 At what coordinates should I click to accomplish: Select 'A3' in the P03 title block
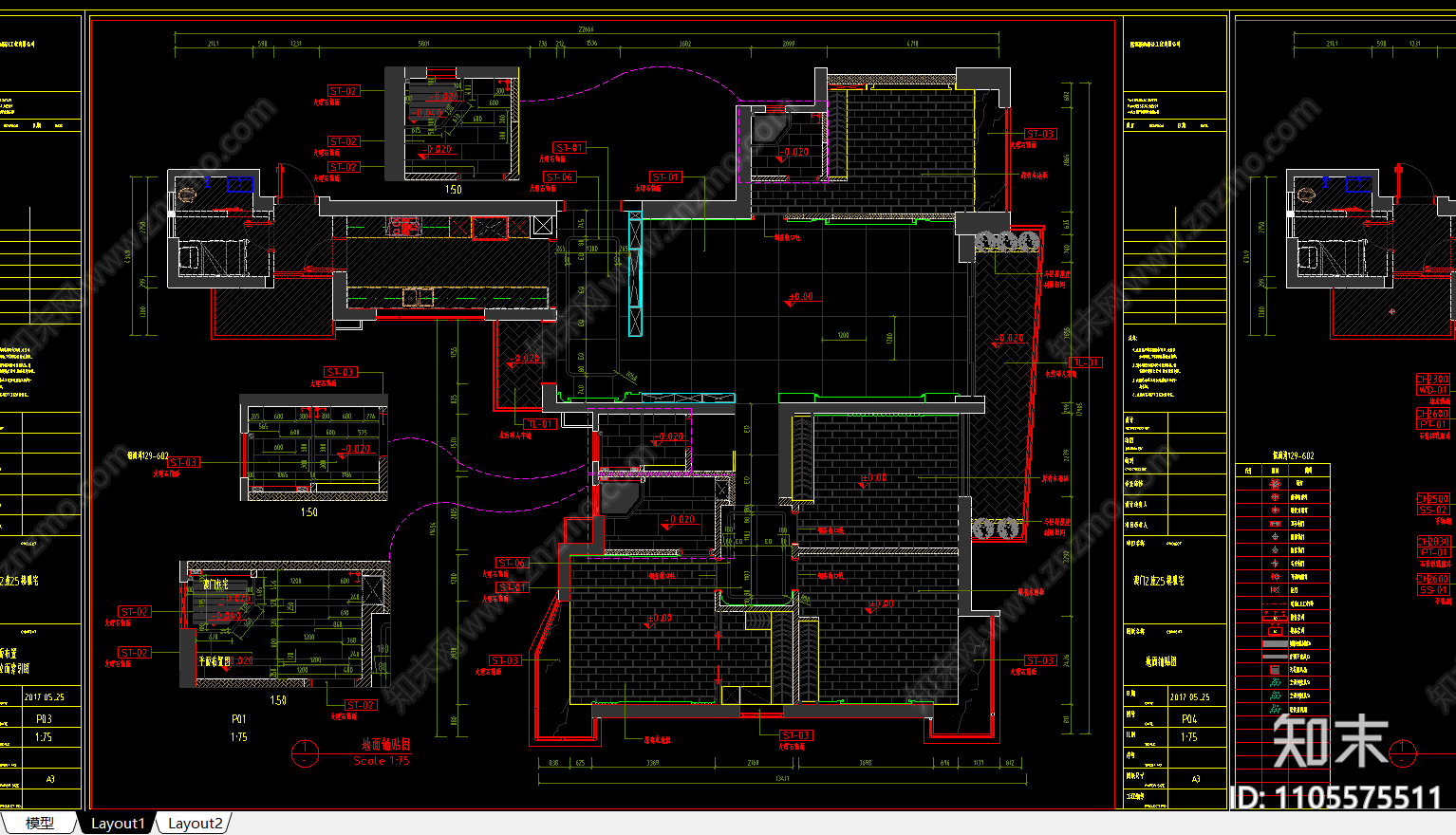(50, 779)
